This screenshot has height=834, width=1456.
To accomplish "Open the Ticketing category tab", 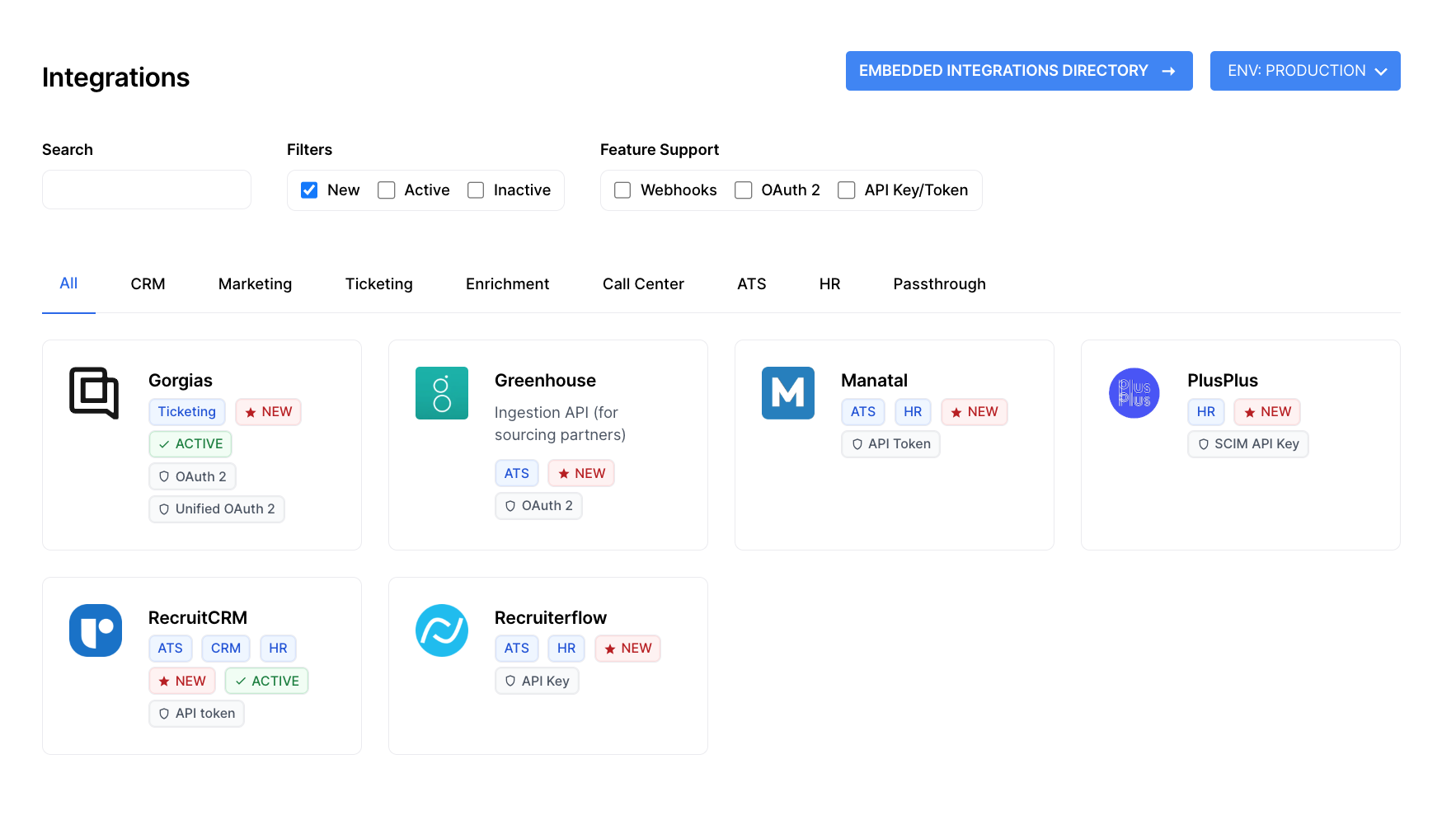I will (x=378, y=284).
